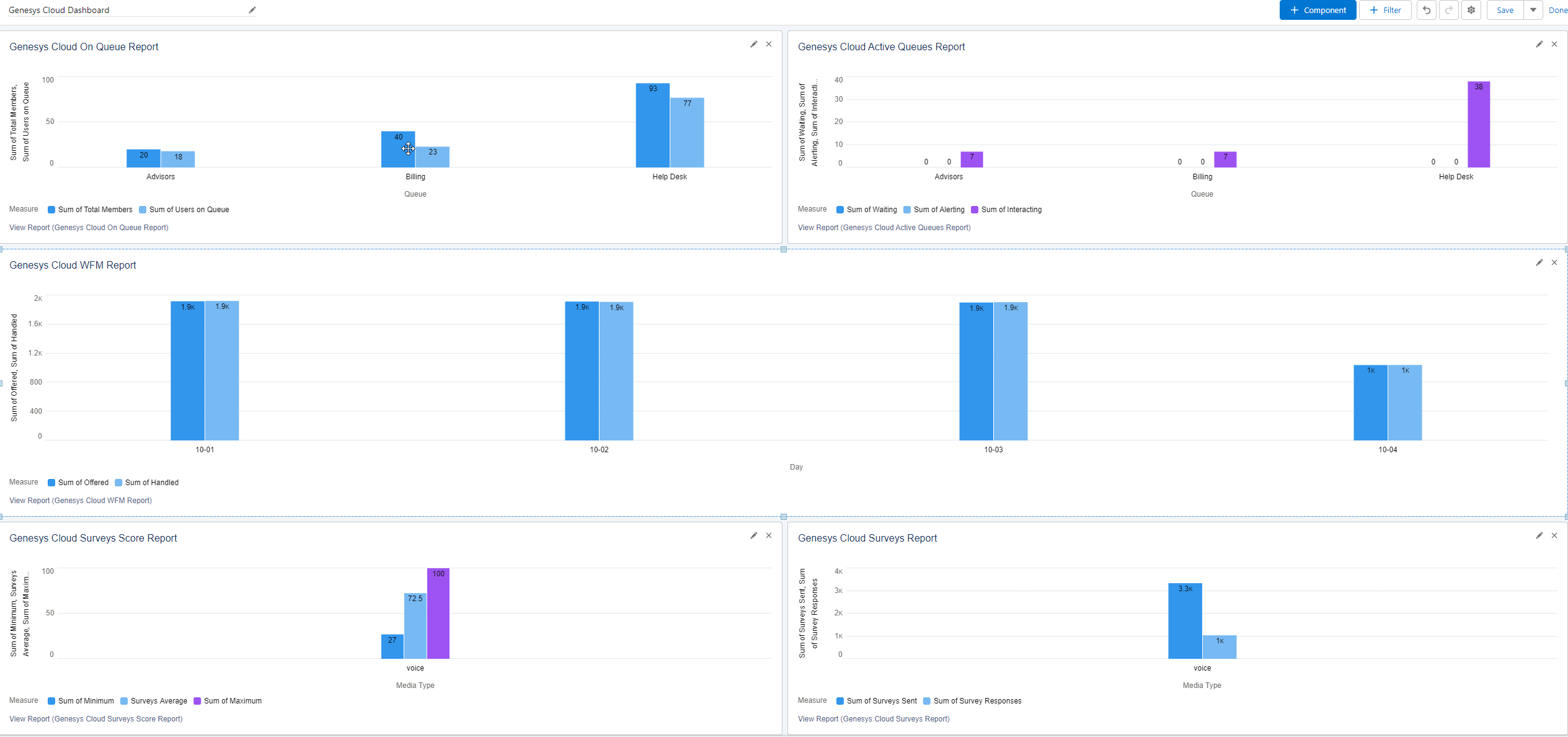
Task: Click Done to exit editing
Action: [1557, 10]
